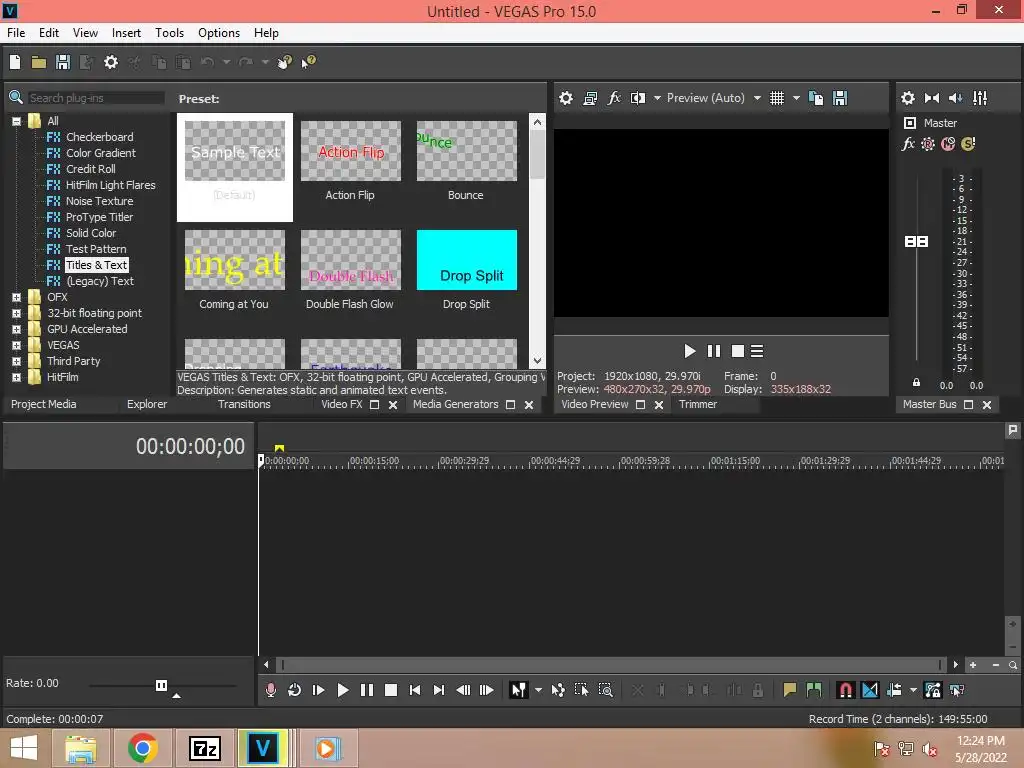Open Video Output FX in preview toolbar
This screenshot has width=1024, height=768.
pos(614,98)
